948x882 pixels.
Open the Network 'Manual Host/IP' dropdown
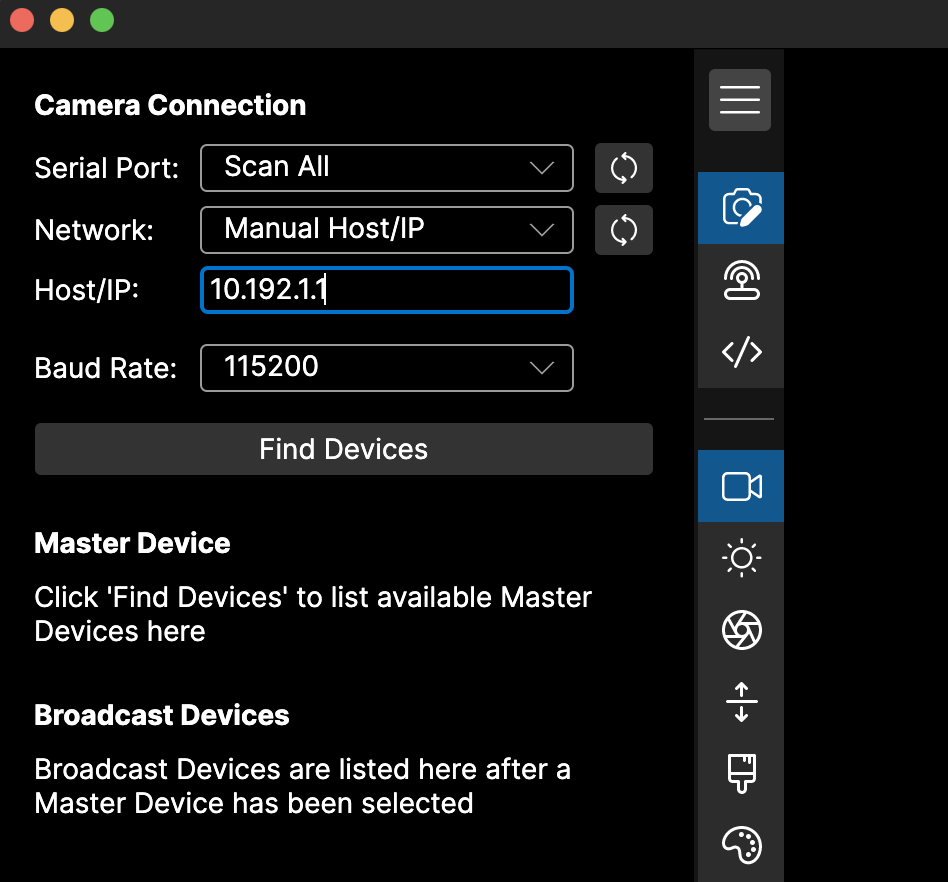[387, 230]
